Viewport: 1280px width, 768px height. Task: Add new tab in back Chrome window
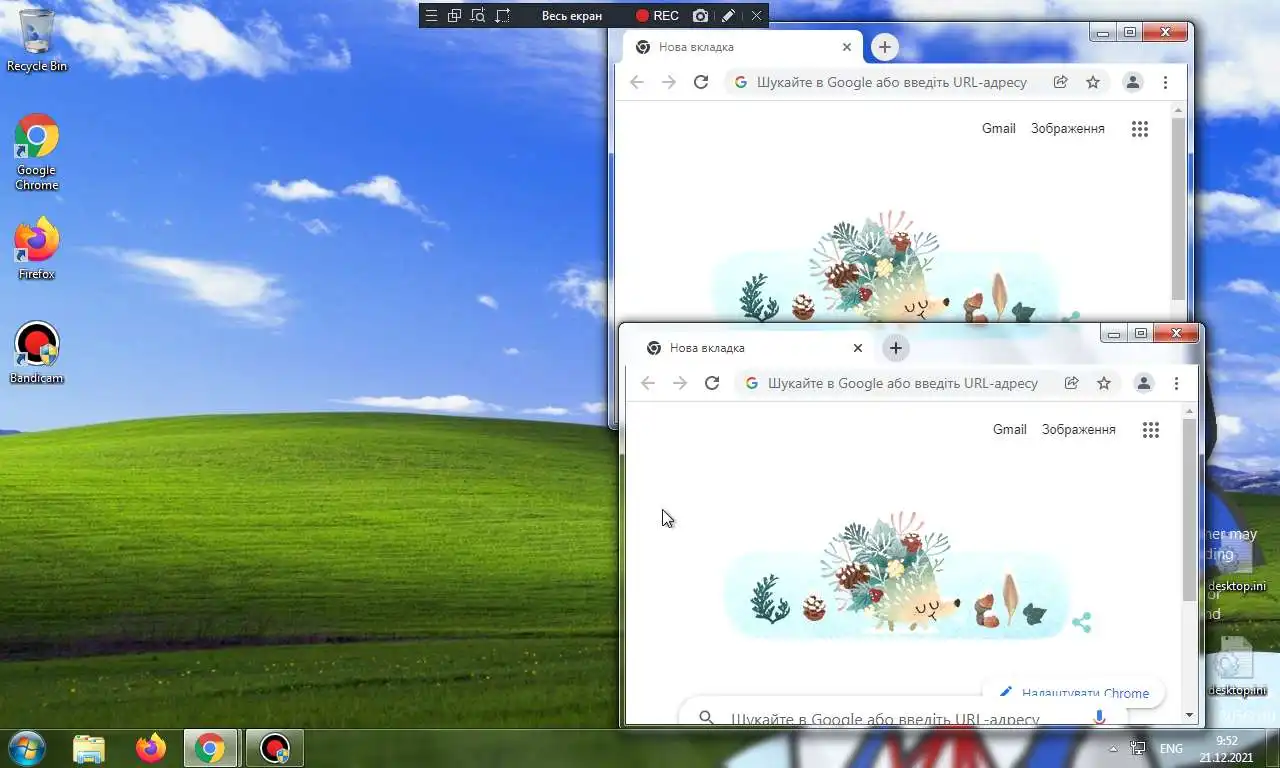884,47
